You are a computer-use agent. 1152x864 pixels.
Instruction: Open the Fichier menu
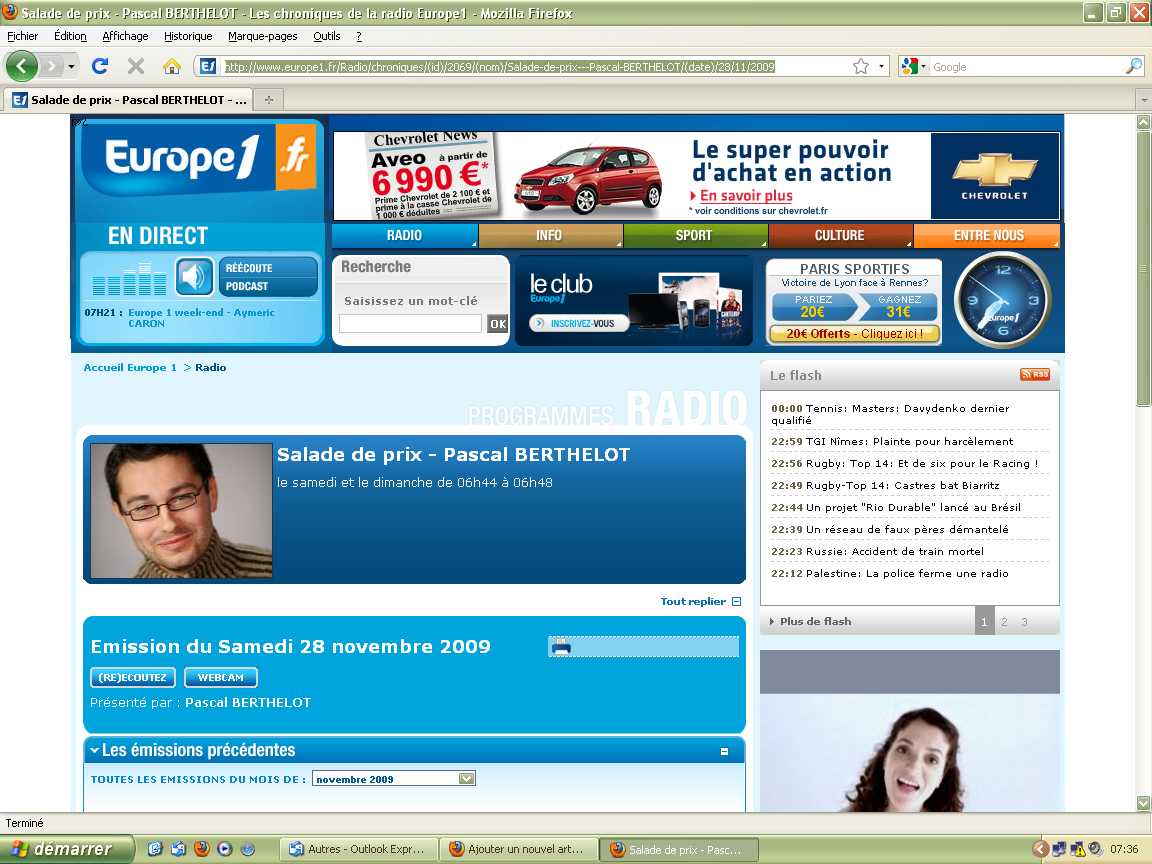tap(22, 36)
